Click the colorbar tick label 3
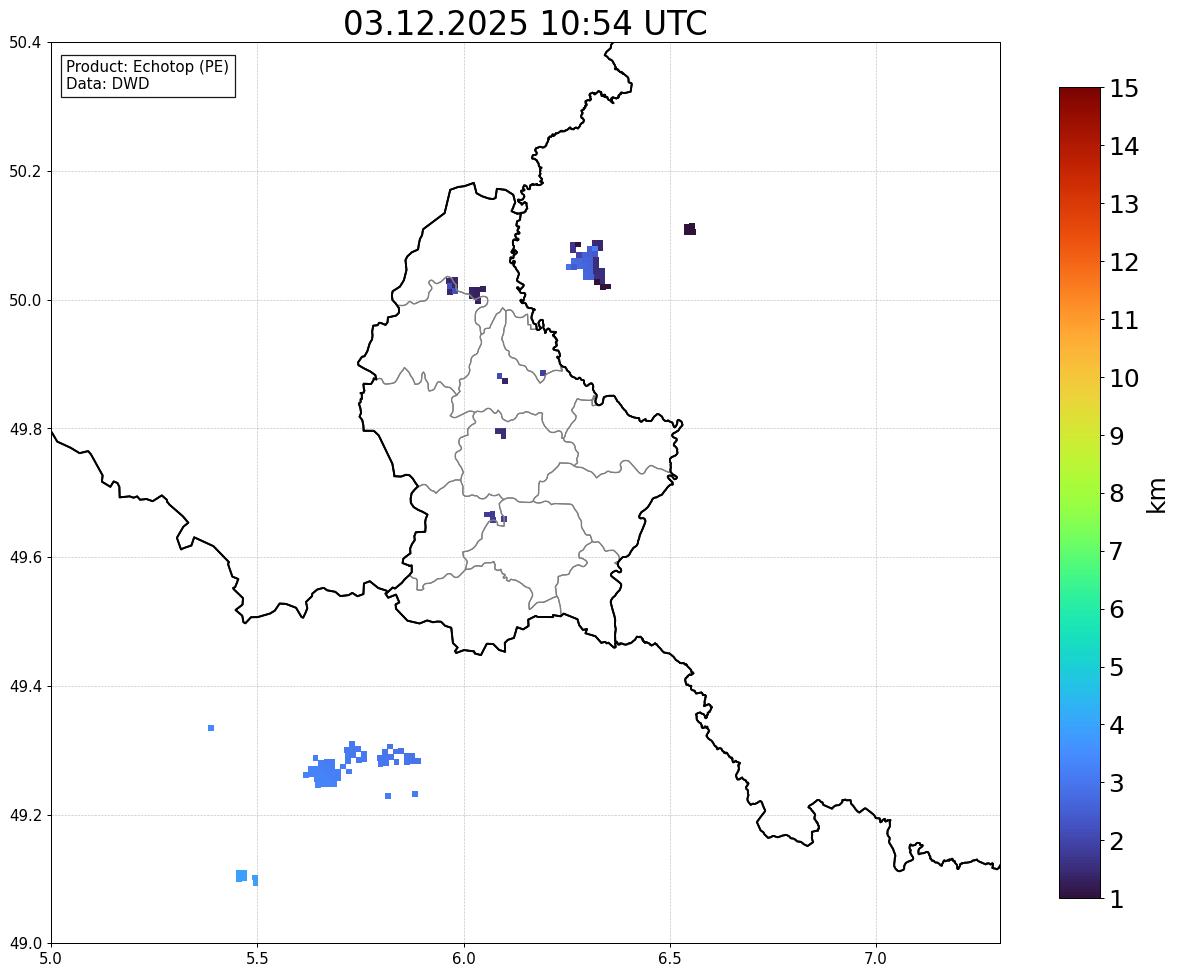The height and width of the screenshot is (976, 1178). point(1117,783)
